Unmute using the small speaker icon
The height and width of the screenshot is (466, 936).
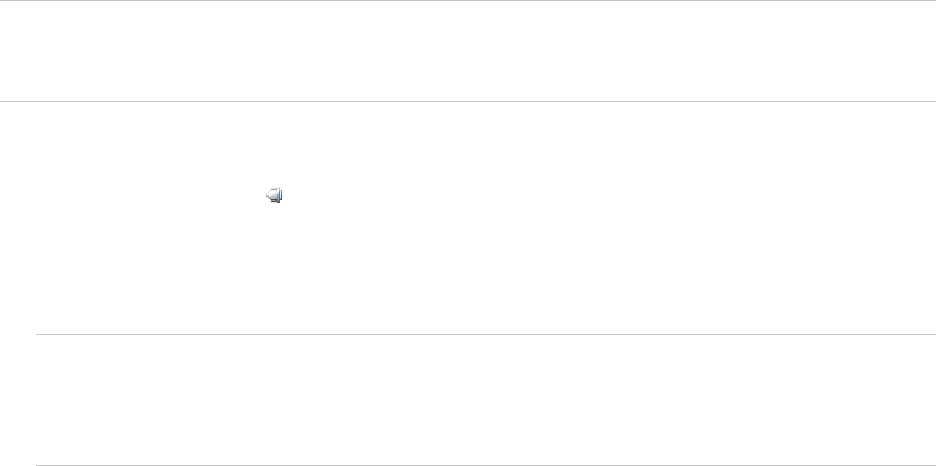(x=275, y=197)
